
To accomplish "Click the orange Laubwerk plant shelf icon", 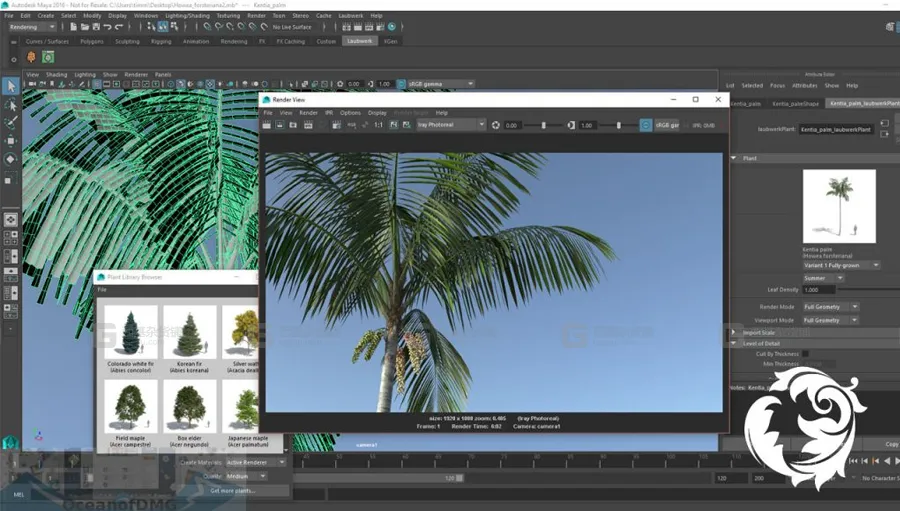I will pos(31,57).
